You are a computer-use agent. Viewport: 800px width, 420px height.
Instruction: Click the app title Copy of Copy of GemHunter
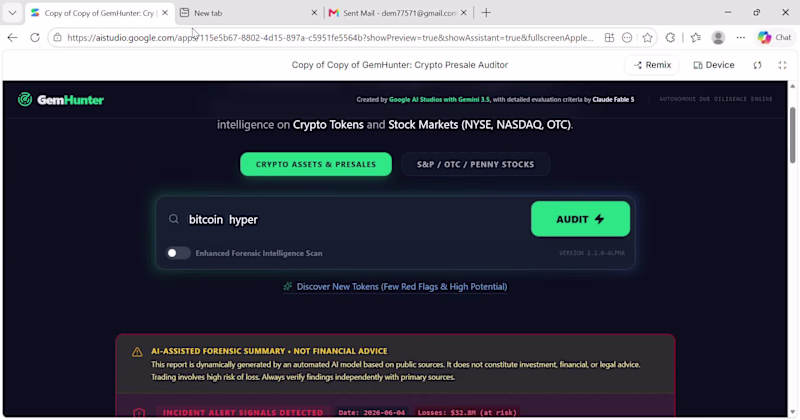pyautogui.click(x=399, y=65)
